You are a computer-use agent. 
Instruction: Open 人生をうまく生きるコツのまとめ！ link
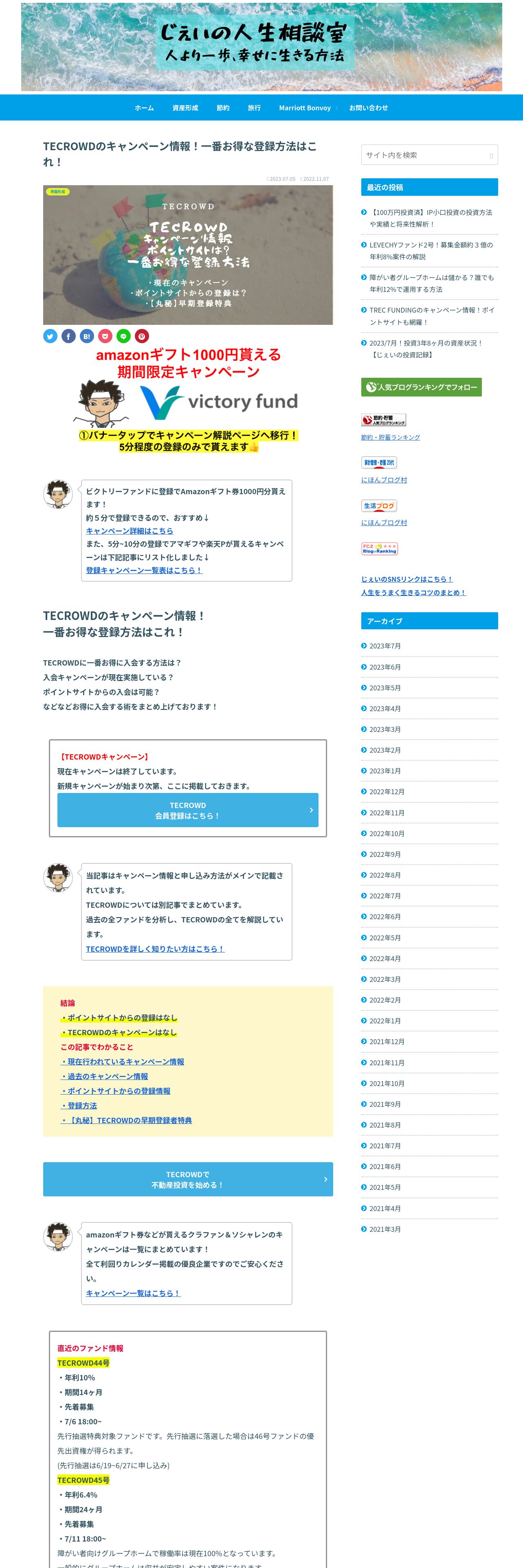click(x=413, y=592)
